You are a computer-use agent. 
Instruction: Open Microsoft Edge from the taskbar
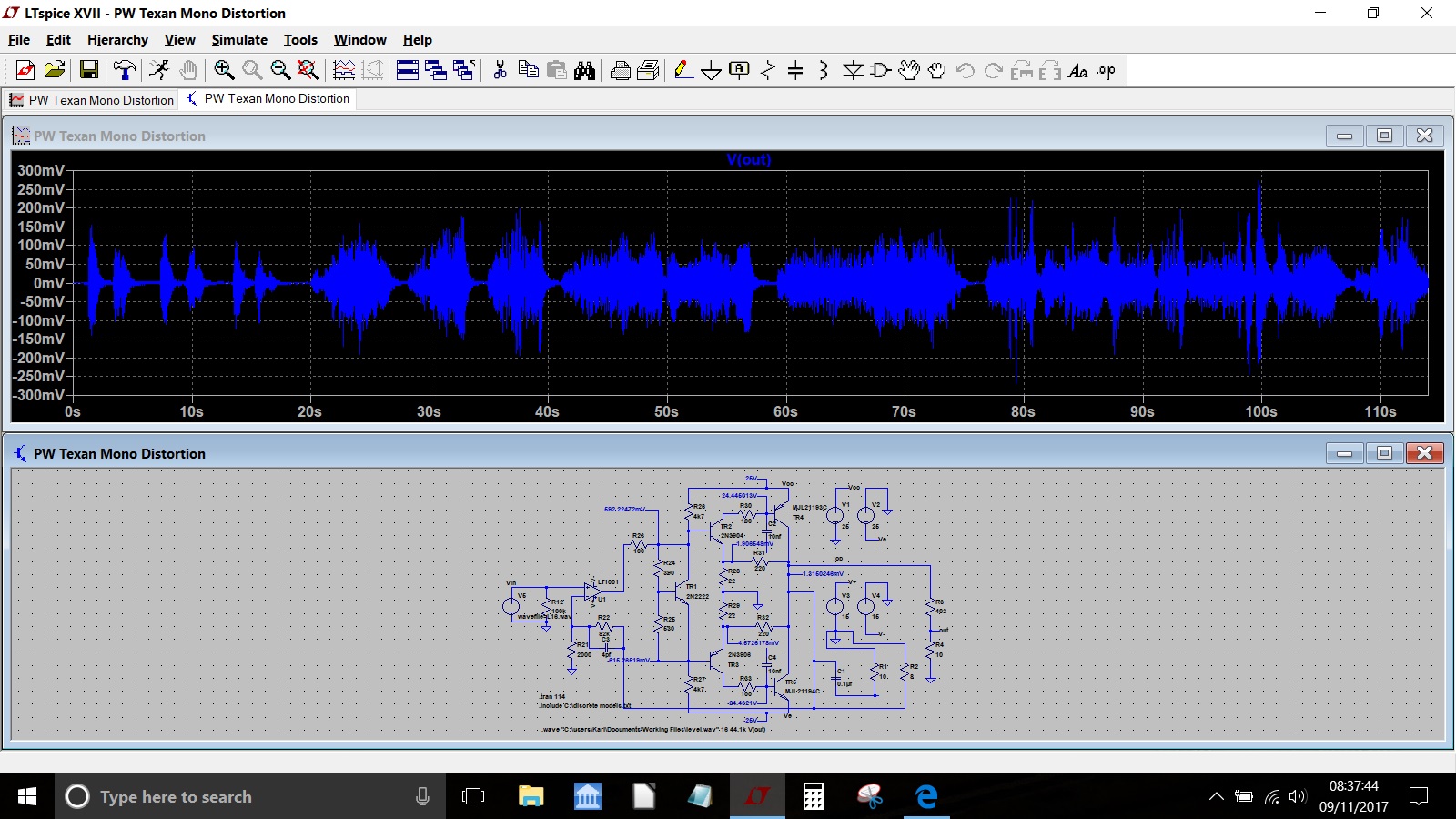(x=926, y=796)
